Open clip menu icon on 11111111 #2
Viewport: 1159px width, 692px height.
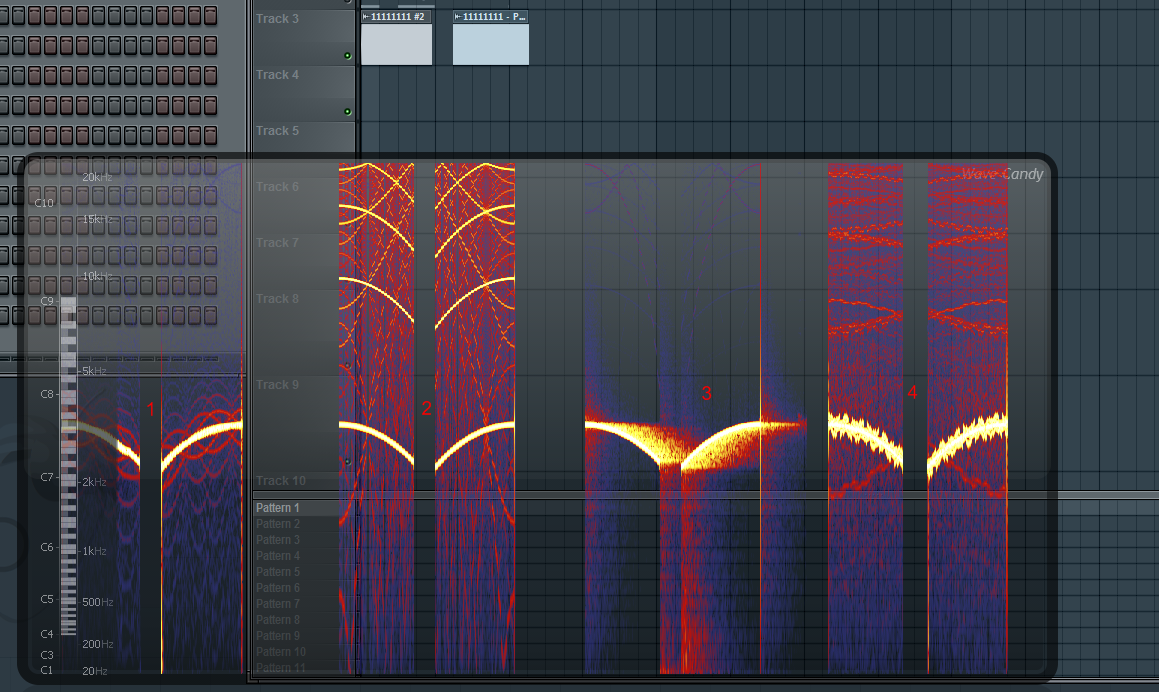click(366, 16)
